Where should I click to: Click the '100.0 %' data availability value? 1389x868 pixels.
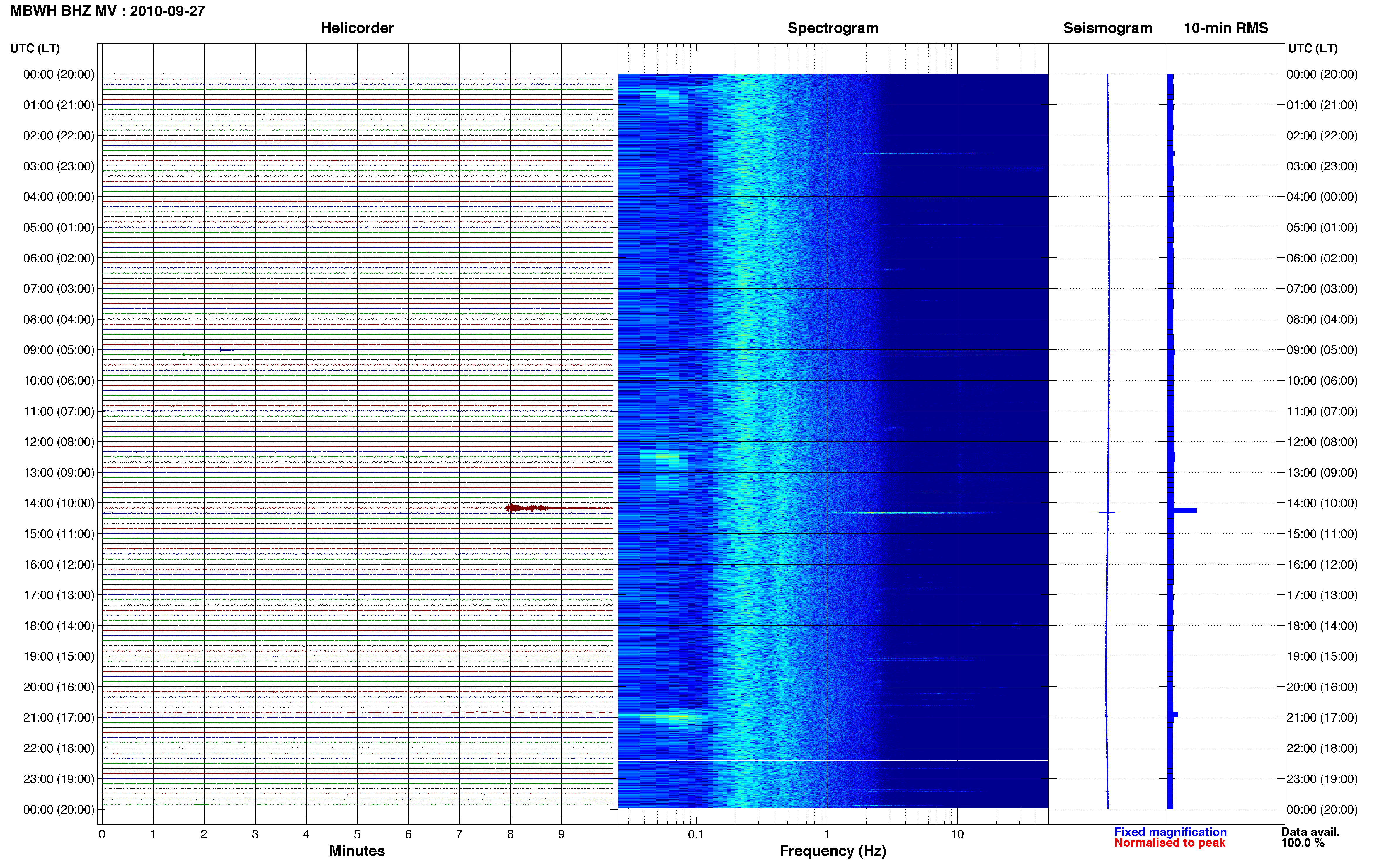tap(1302, 843)
